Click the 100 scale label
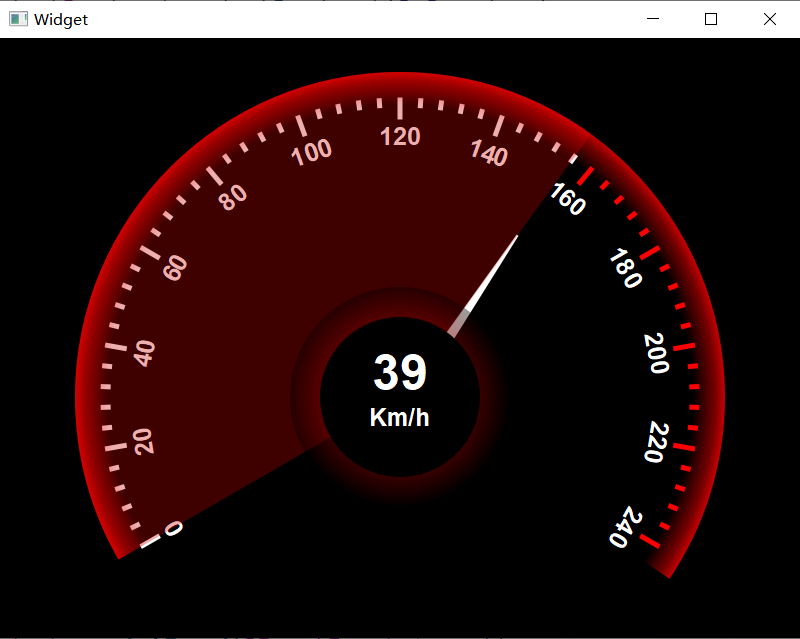 (311, 152)
